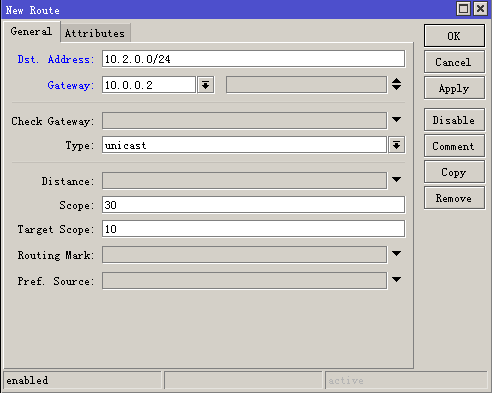Copy the route entry
Screen dimensions: 492x393
(454, 172)
